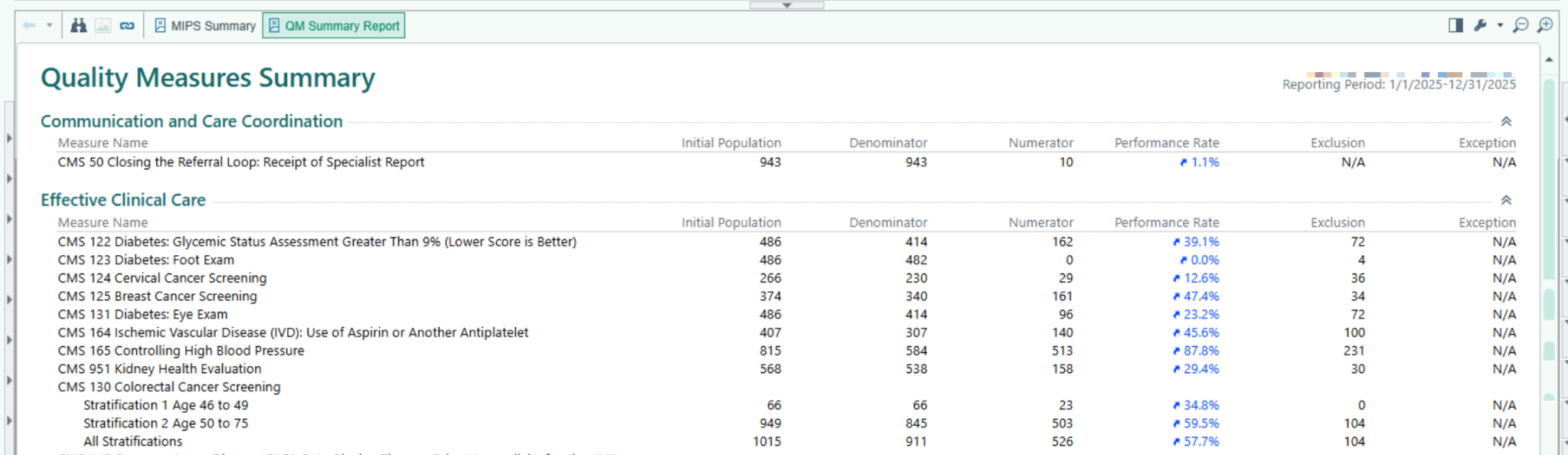The image size is (1568, 455).
Task: Open 87.8% rate for Controlling High Blood Pressure
Action: point(1196,351)
